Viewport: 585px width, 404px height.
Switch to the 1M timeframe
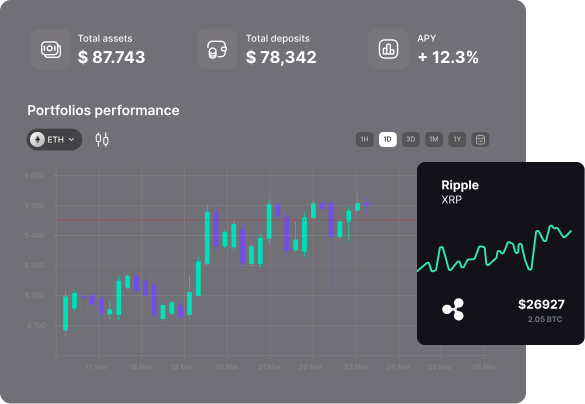[x=434, y=140]
